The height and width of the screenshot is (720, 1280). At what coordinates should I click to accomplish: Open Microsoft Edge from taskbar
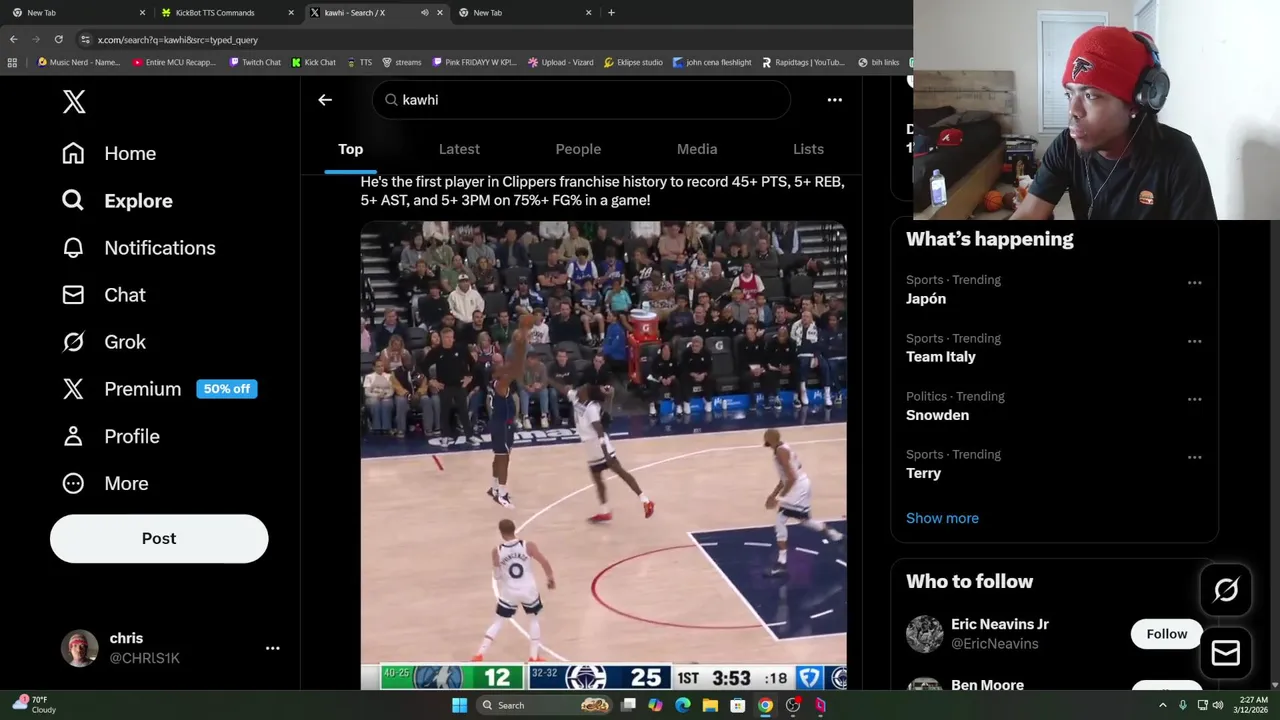[x=682, y=705]
